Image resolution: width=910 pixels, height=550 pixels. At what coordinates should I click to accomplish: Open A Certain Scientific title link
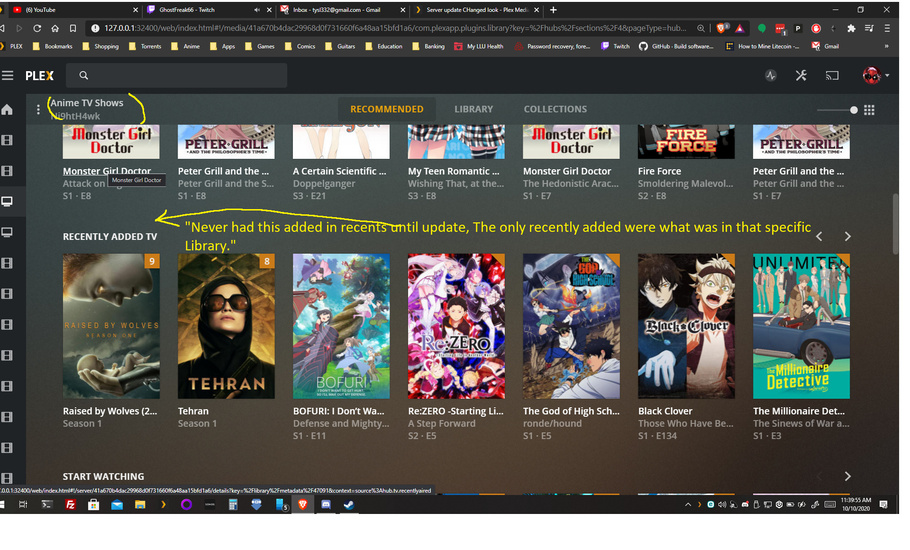(x=340, y=171)
